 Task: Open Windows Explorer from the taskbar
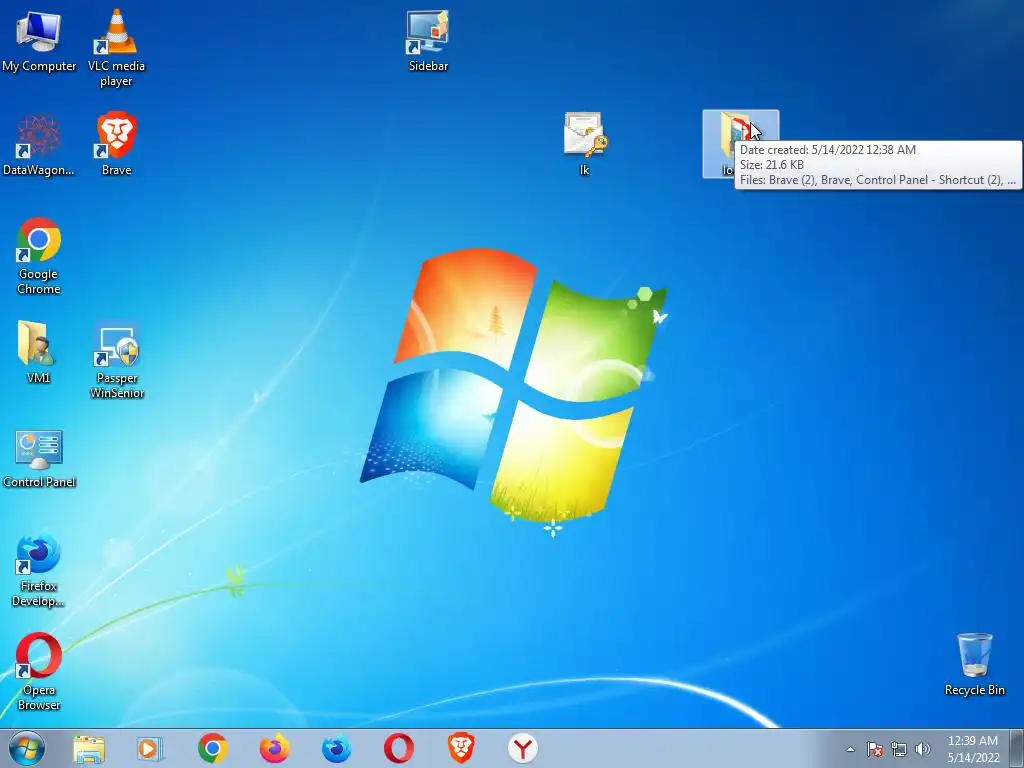pyautogui.click(x=89, y=748)
